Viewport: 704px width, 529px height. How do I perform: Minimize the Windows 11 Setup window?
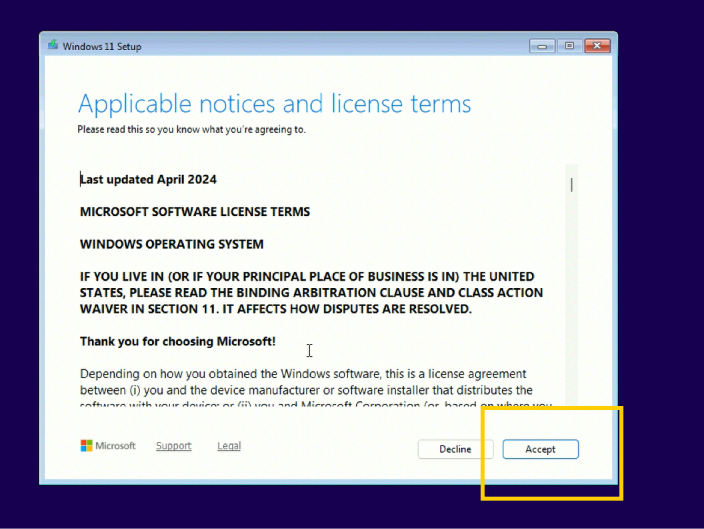pyautogui.click(x=542, y=46)
